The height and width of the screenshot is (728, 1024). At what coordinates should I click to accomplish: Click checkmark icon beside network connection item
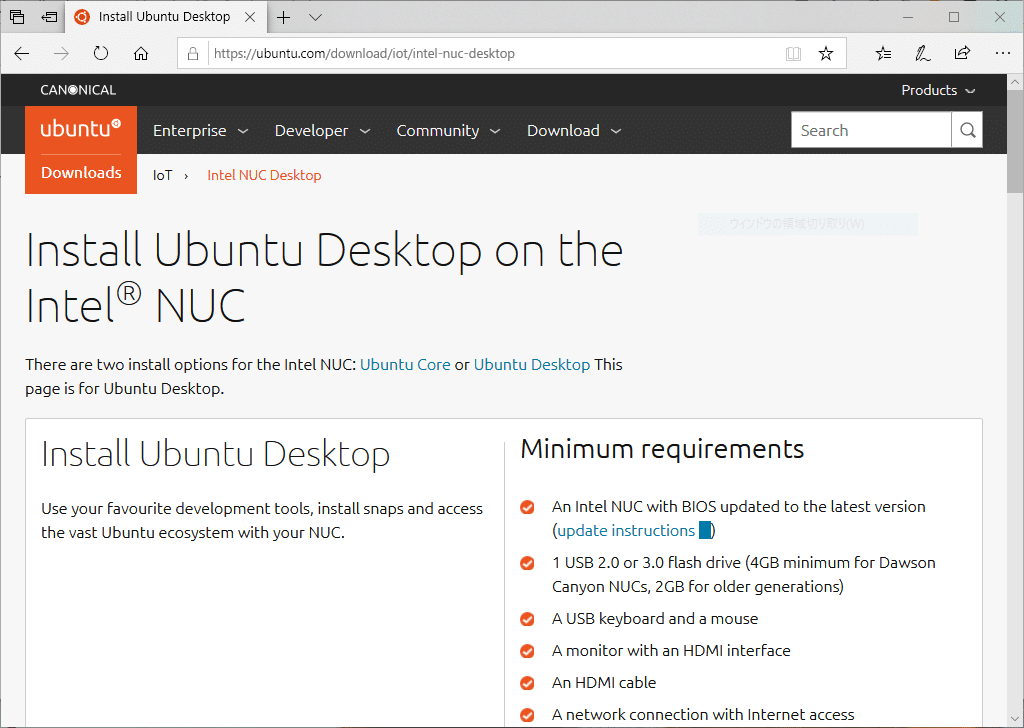tap(527, 715)
